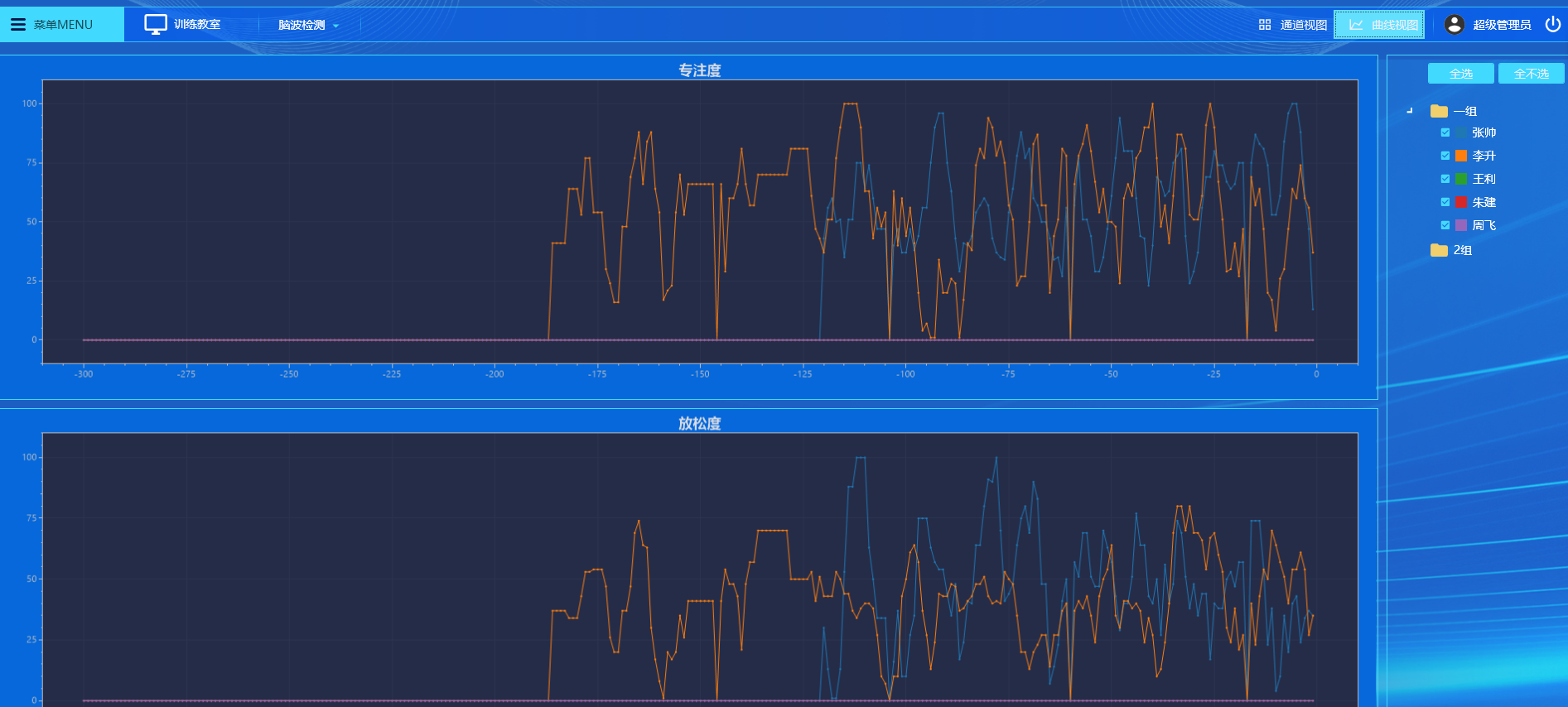Click the 2组 folder icon
1568x707 pixels.
[x=1439, y=250]
